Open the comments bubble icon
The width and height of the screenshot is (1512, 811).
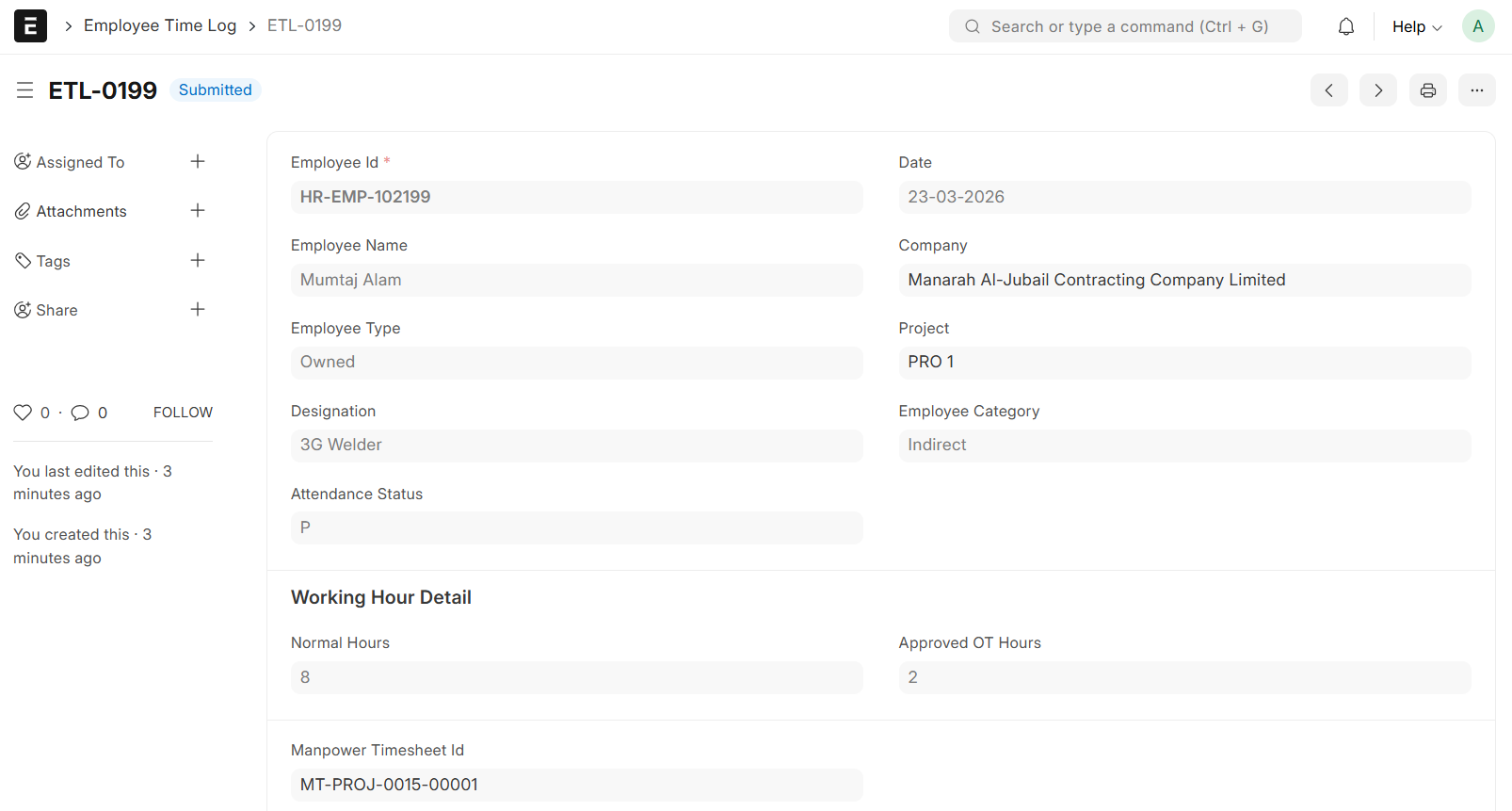pos(81,413)
